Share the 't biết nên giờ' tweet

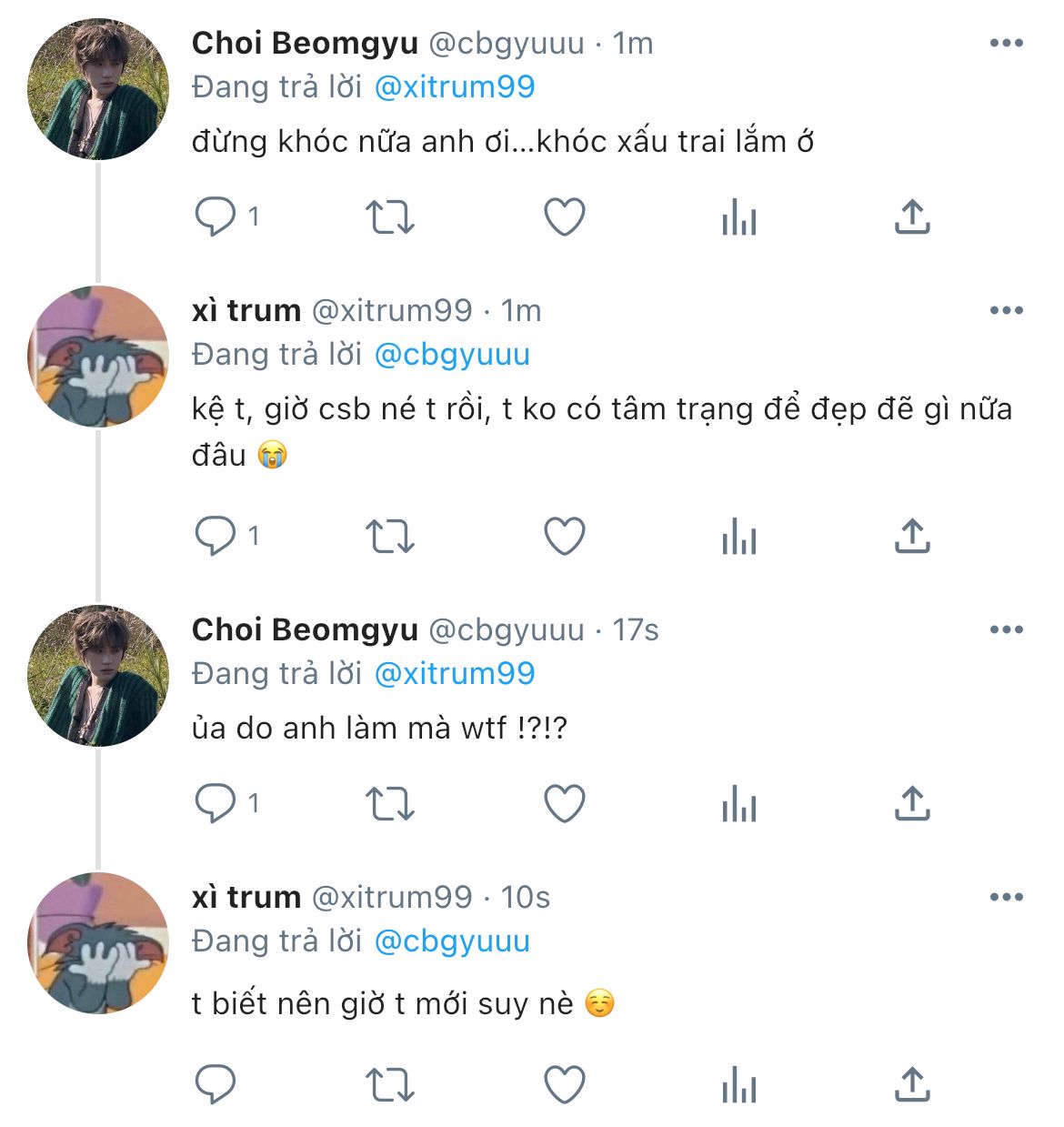912,1084
